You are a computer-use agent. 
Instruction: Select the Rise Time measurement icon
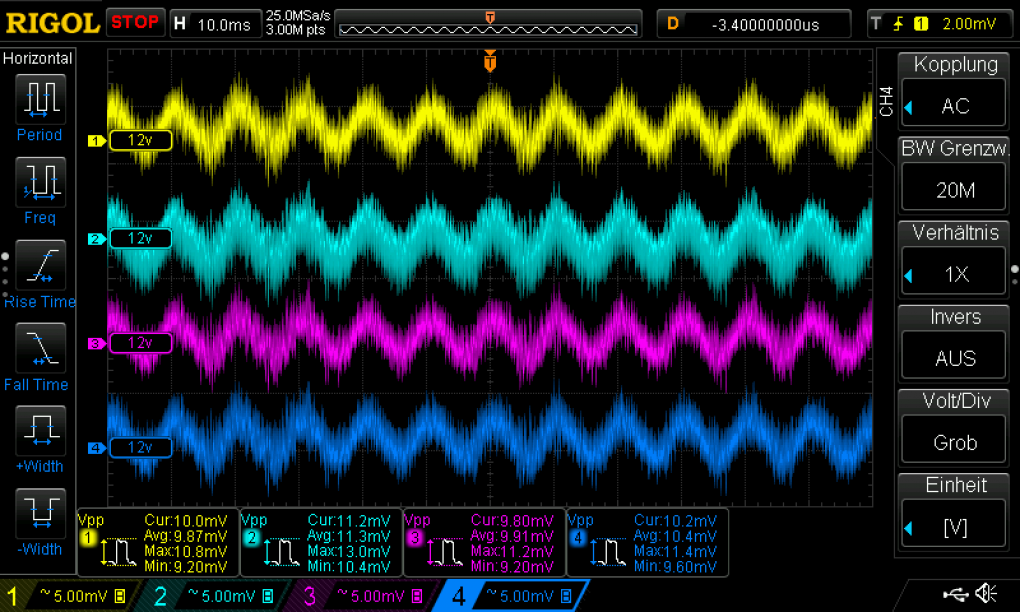tap(40, 265)
